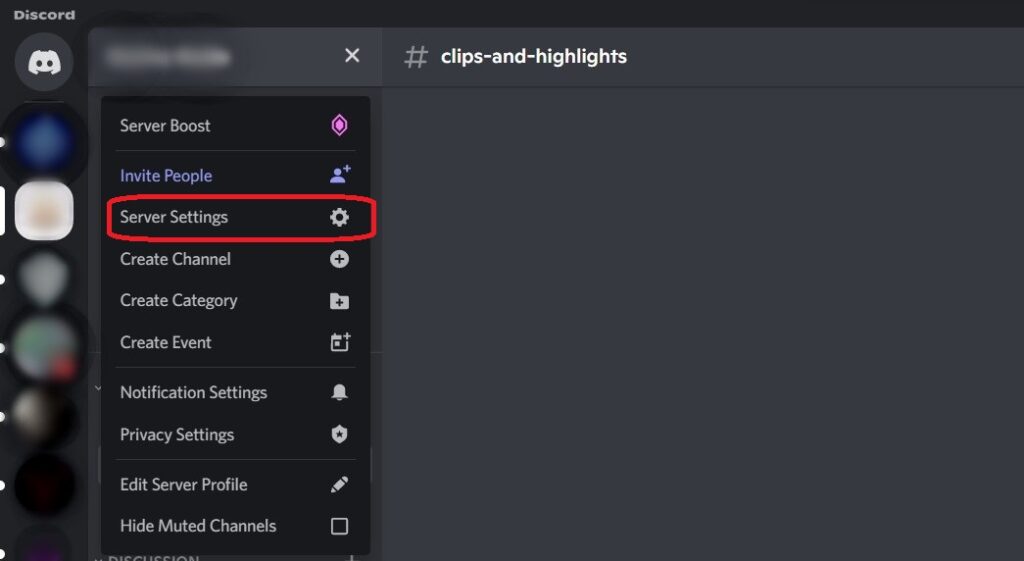The image size is (1024, 561).
Task: Click the Server Boost gem icon
Action: pos(339,125)
